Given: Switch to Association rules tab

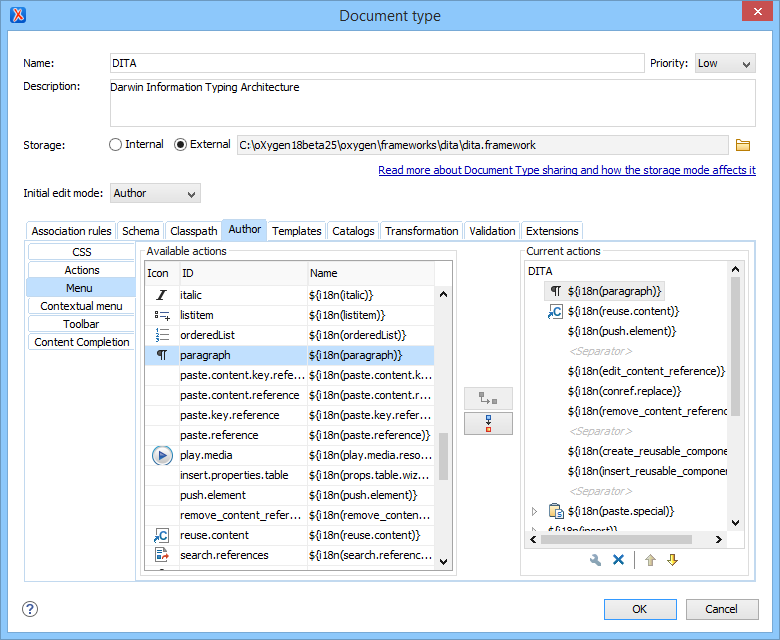Looking at the screenshot, I should 71,231.
